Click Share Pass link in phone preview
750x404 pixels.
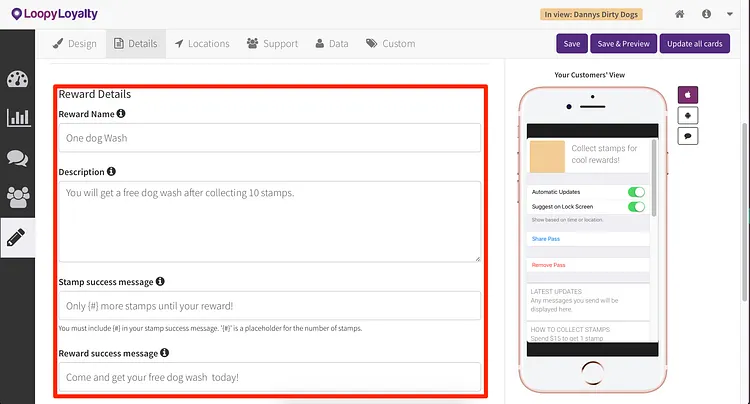pos(546,239)
